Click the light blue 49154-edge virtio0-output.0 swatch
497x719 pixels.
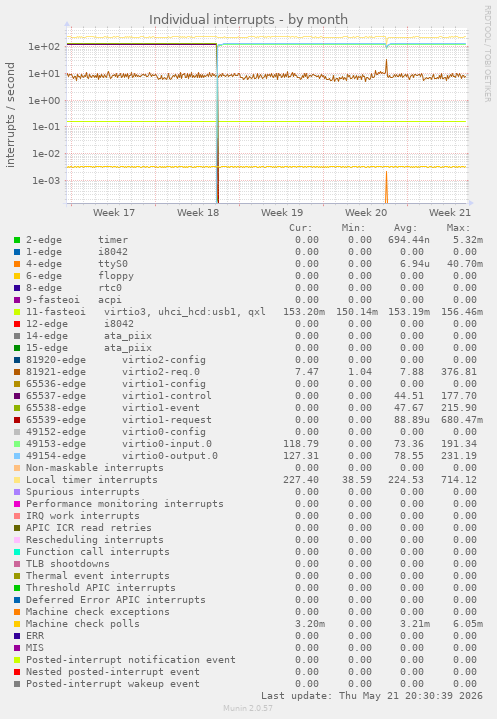pyautogui.click(x=17, y=456)
